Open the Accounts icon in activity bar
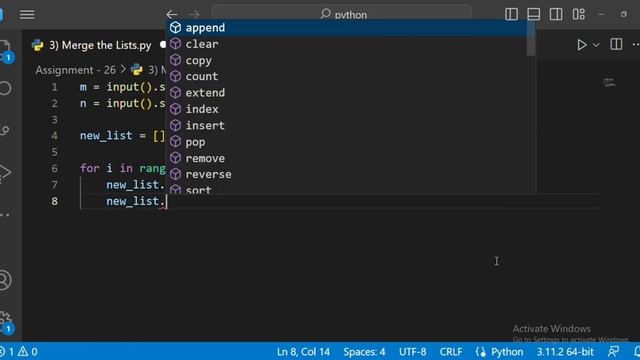The image size is (640, 360). [x=5, y=280]
